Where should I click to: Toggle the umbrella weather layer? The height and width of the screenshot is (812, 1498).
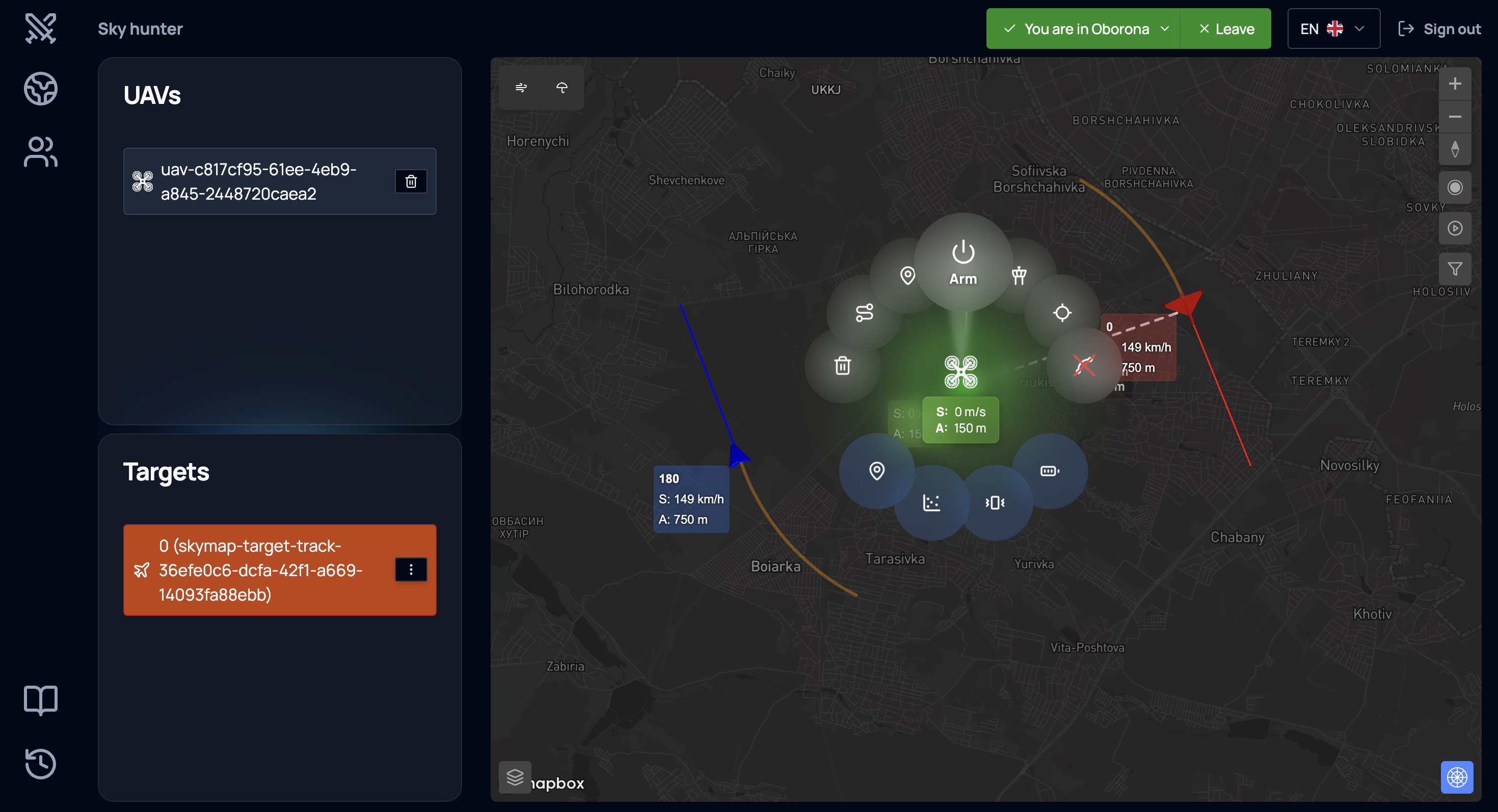click(561, 87)
